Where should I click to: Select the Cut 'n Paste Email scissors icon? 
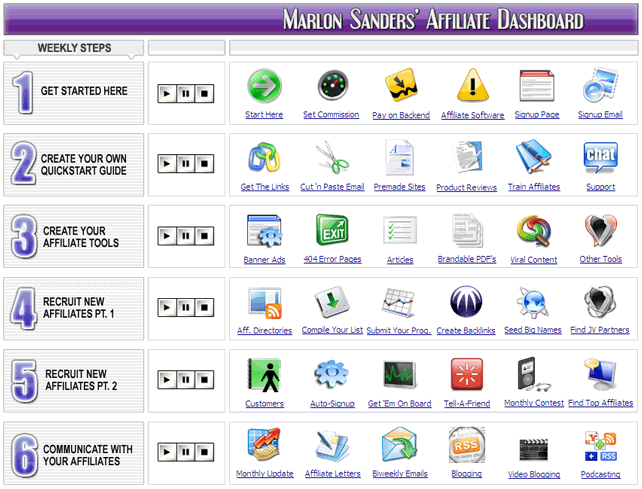pos(332,158)
